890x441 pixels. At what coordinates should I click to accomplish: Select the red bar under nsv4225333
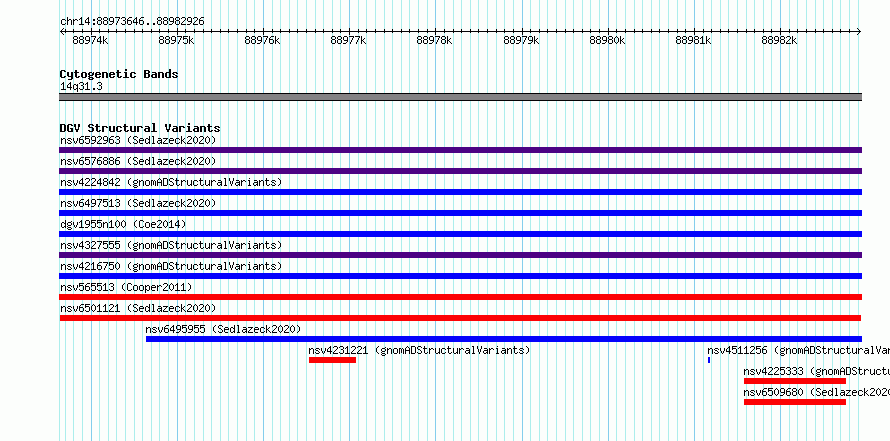click(x=795, y=381)
